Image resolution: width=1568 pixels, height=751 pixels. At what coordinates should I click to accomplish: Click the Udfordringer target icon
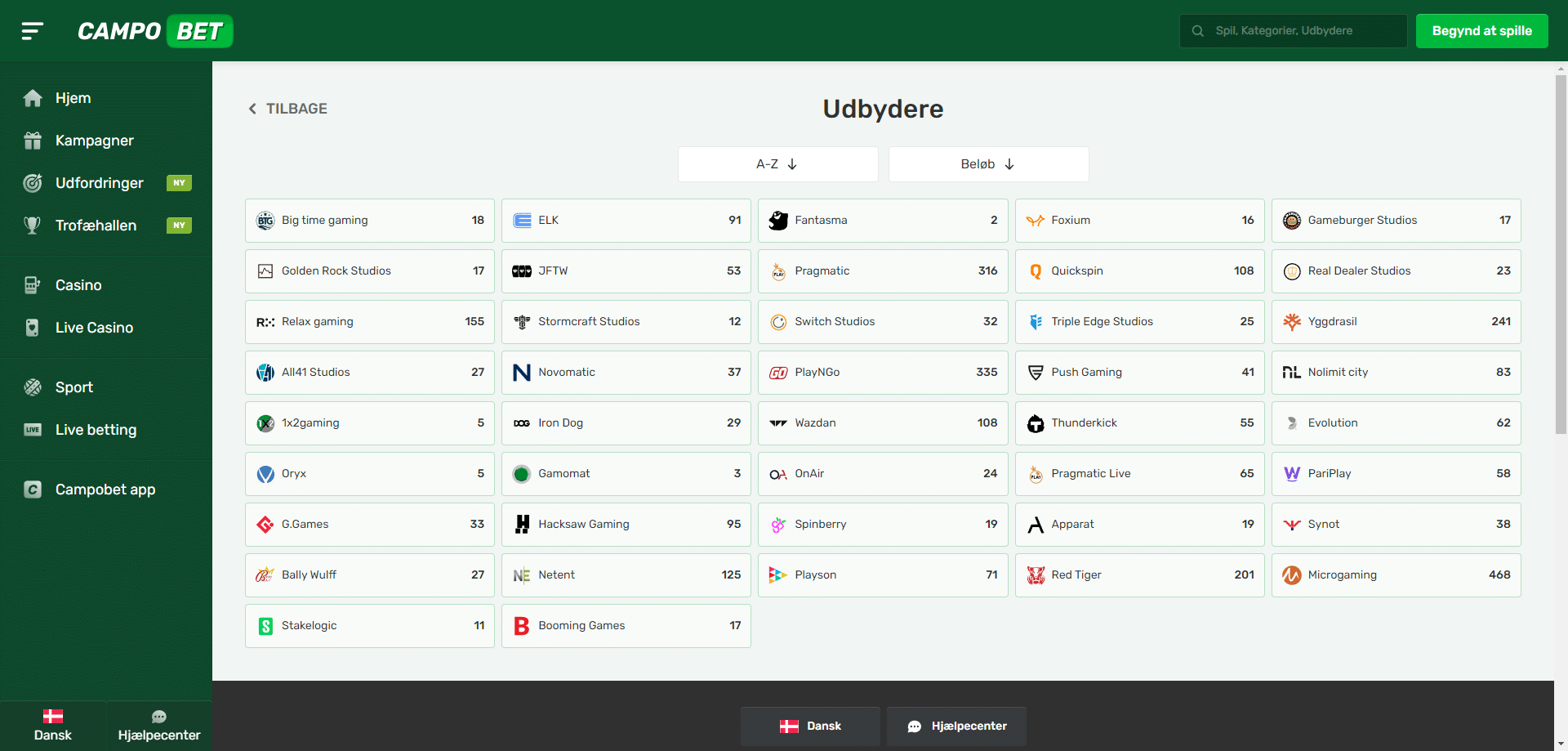[33, 183]
